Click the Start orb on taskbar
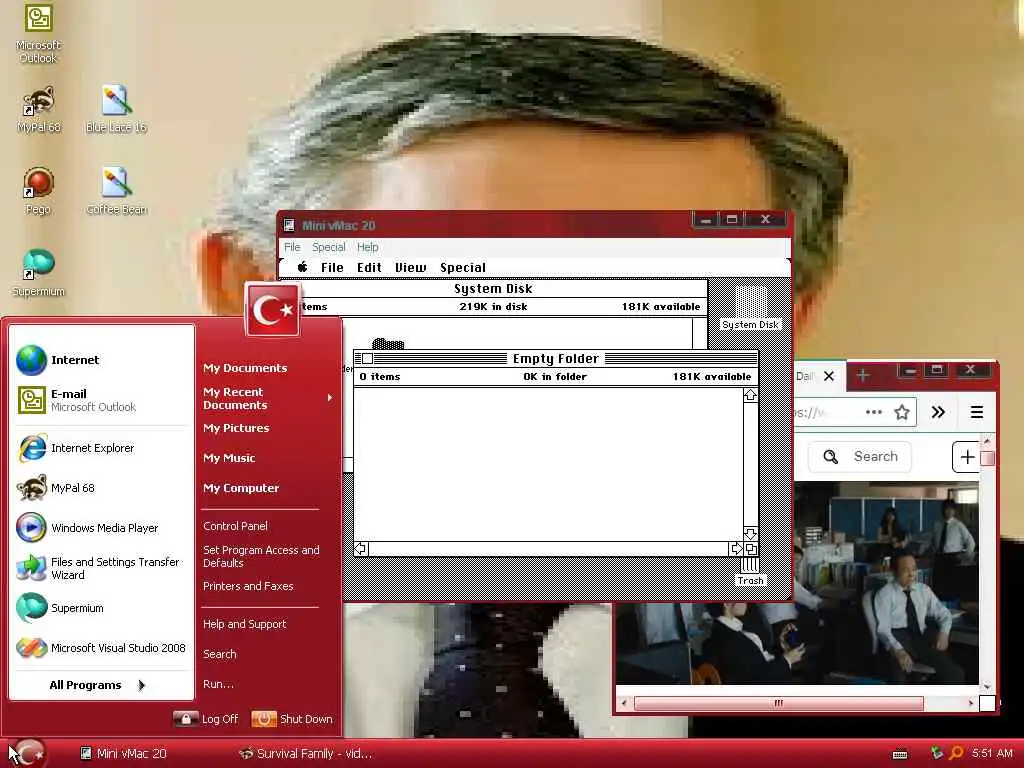This screenshot has width=1024, height=768. 30,753
